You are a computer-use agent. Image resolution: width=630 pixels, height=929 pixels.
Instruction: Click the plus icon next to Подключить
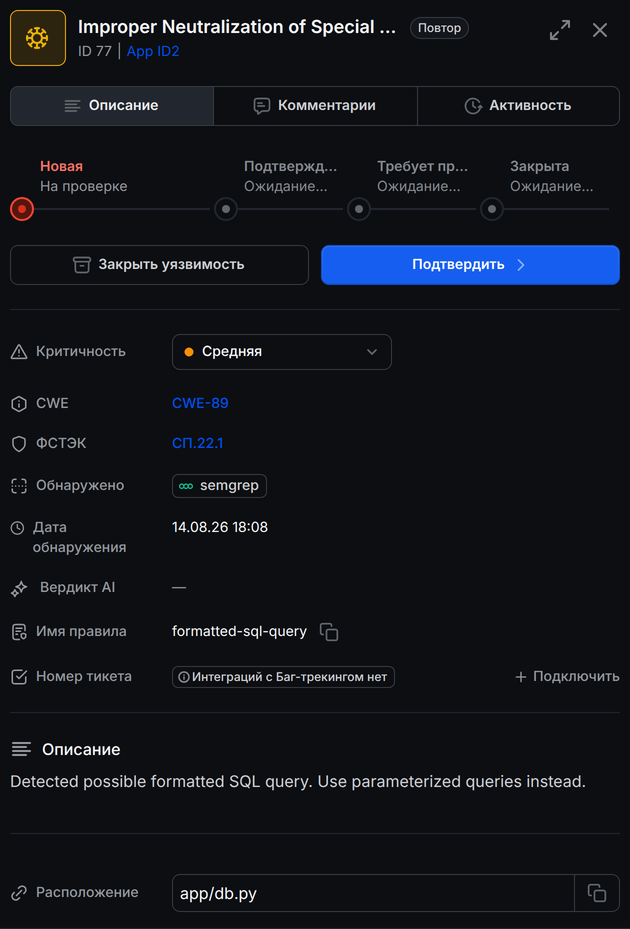(x=521, y=677)
